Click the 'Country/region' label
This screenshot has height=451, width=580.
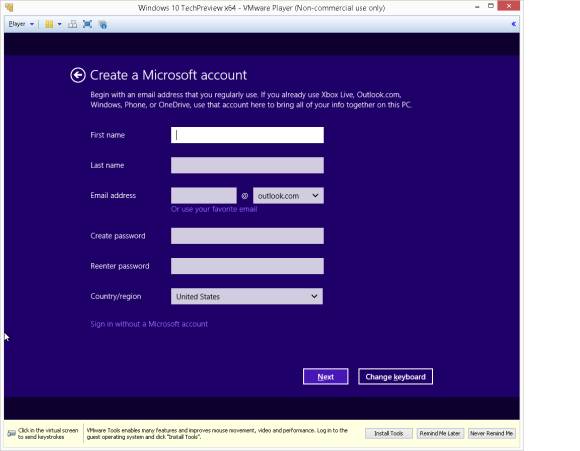[x=116, y=296]
